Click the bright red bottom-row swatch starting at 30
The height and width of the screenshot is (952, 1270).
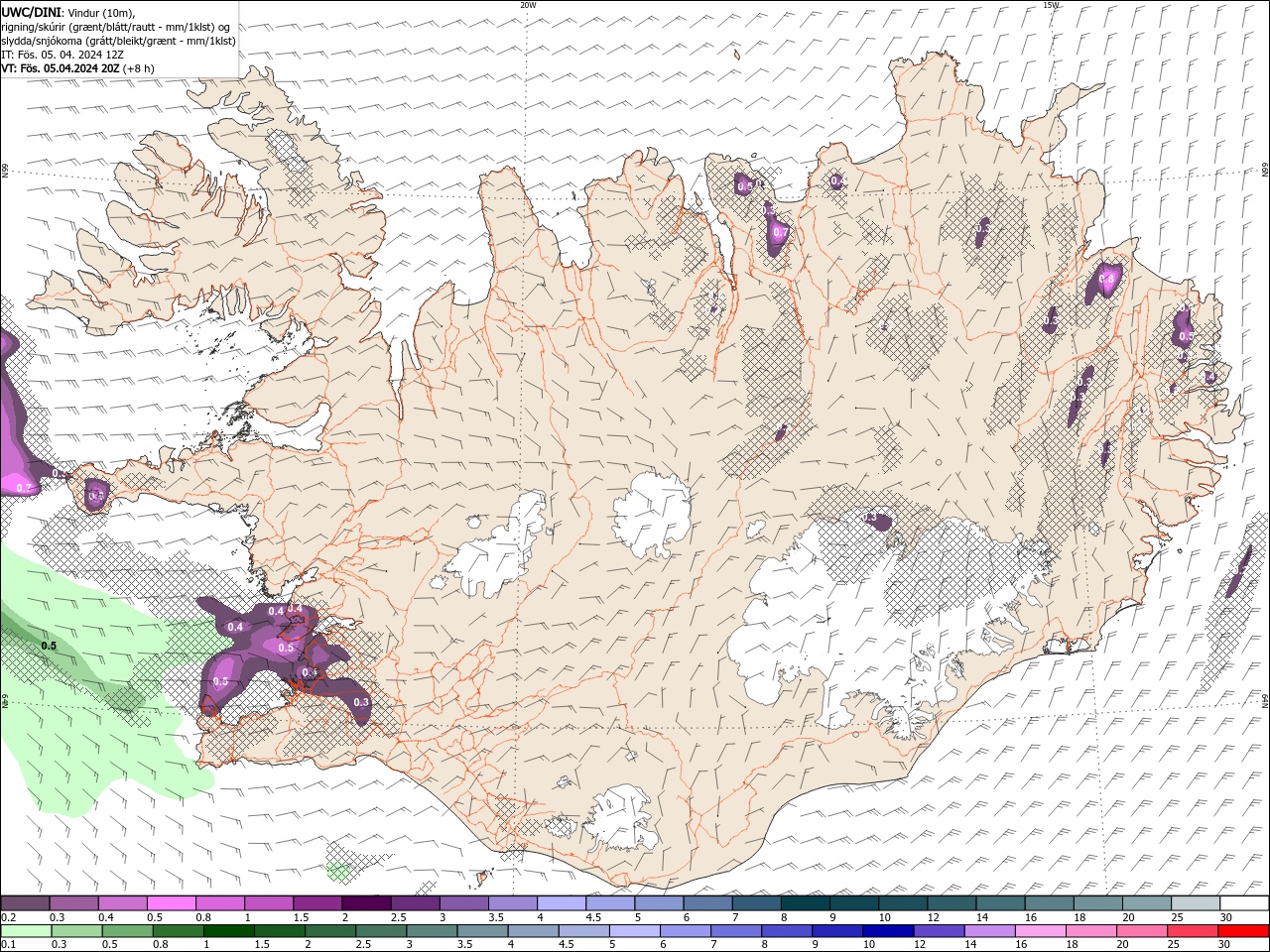1243,931
